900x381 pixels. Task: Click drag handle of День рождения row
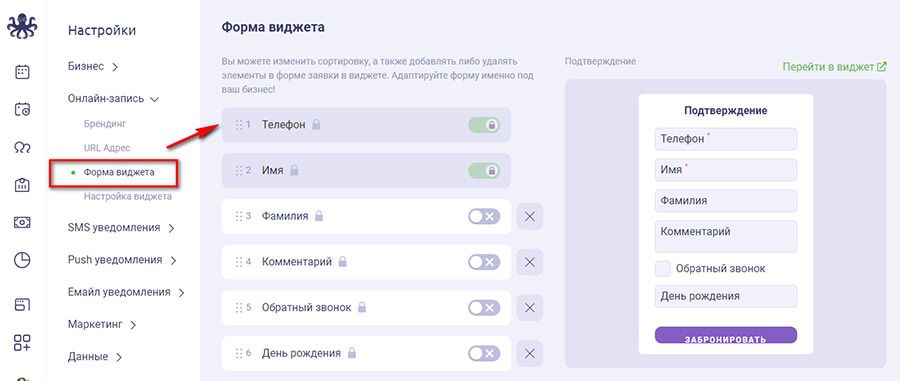[239, 353]
